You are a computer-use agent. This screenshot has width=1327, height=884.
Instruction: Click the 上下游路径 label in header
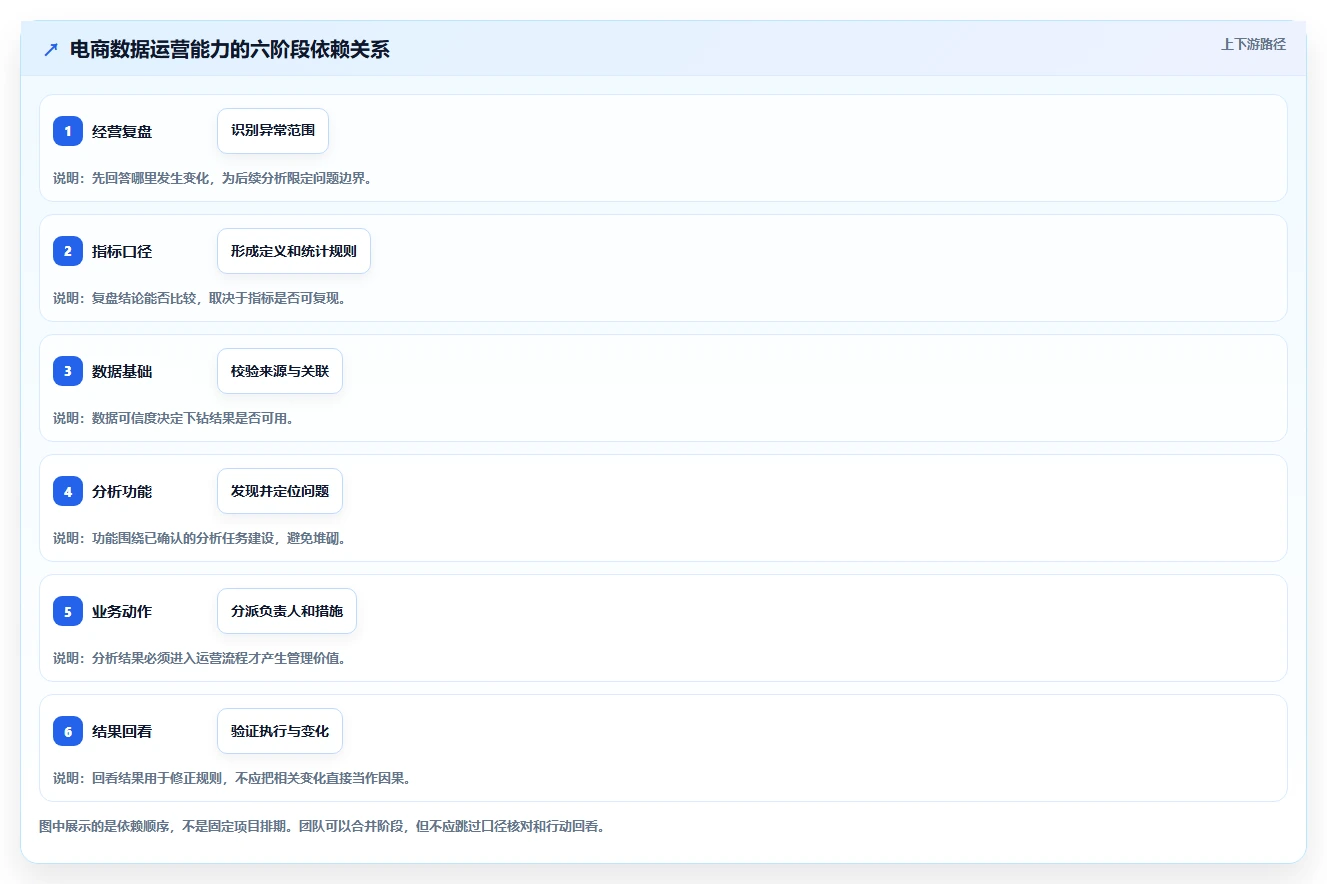[x=1253, y=44]
